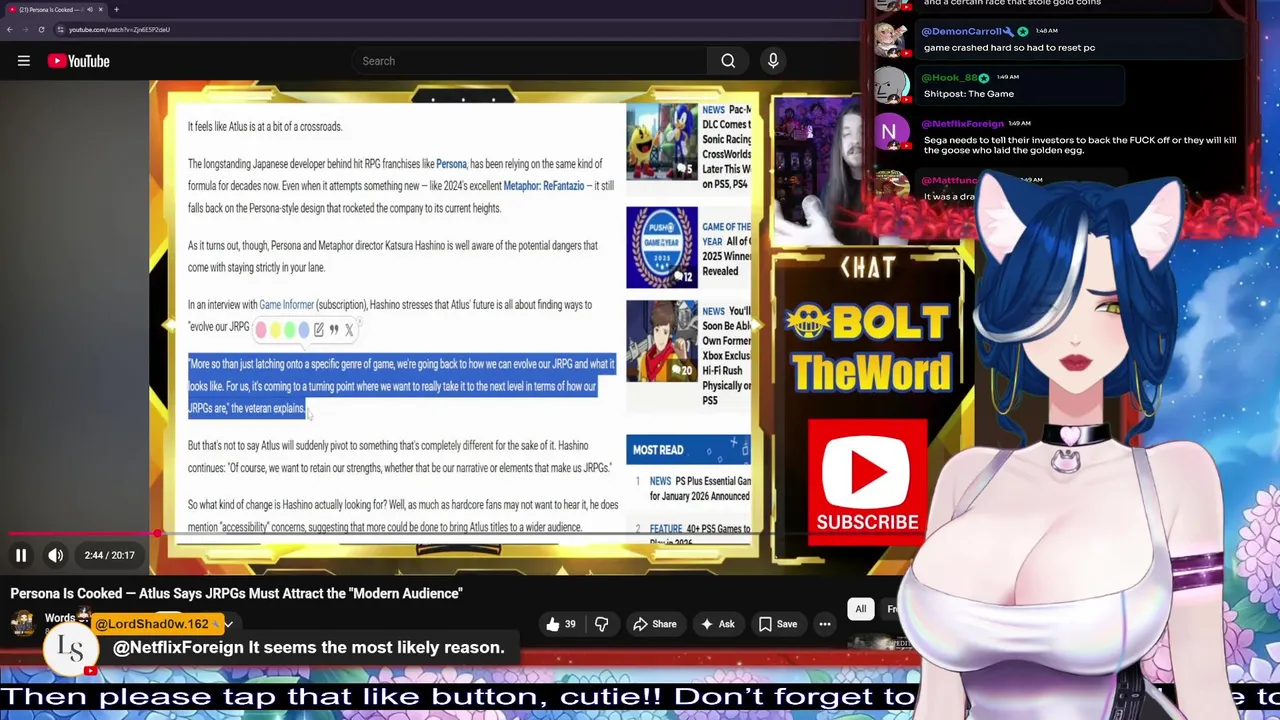Pick the yellow highlight color swatch

click(x=275, y=329)
